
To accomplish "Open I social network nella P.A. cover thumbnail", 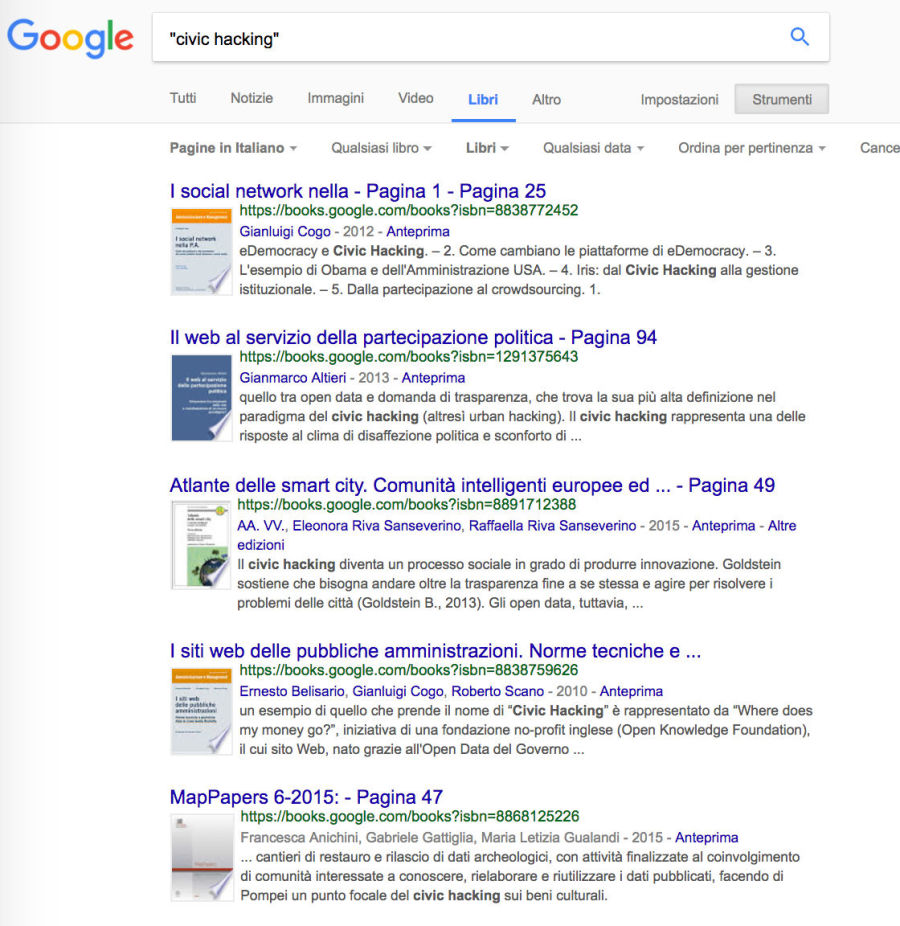I will tap(201, 251).
